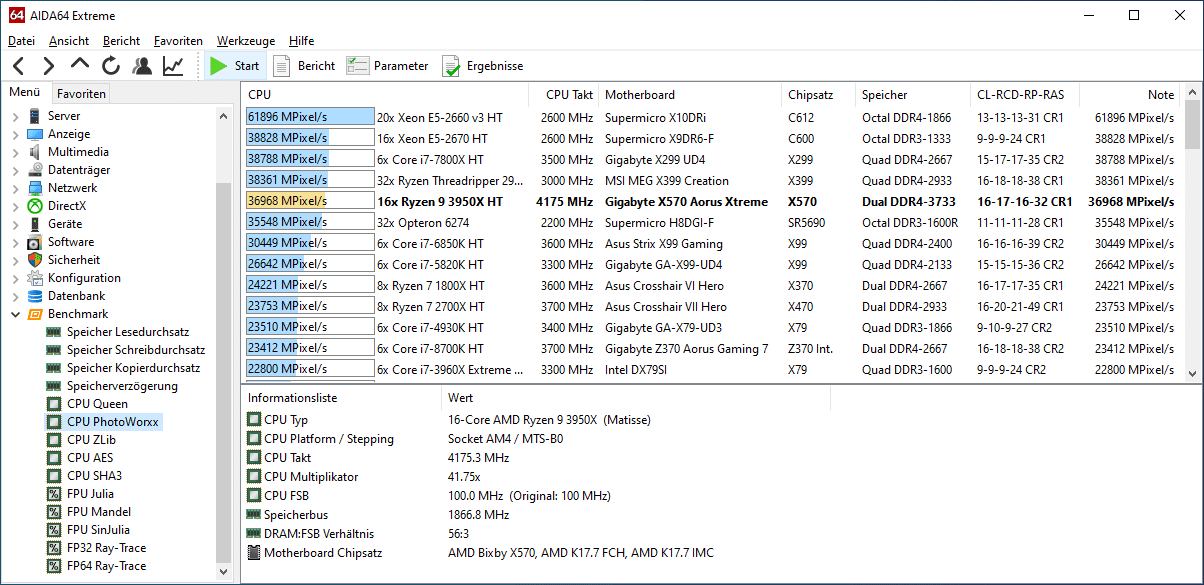
Task: Select the Anzeige monitor icon
Action: coord(35,134)
